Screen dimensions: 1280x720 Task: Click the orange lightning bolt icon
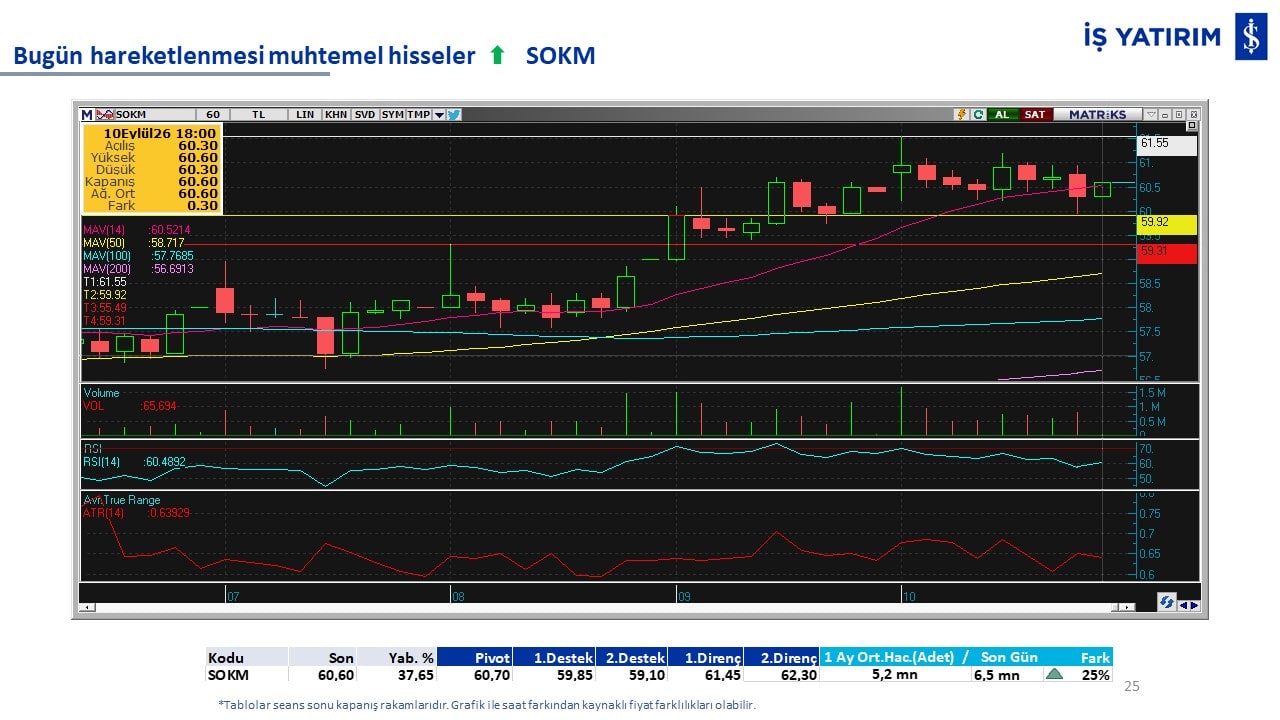(x=962, y=115)
